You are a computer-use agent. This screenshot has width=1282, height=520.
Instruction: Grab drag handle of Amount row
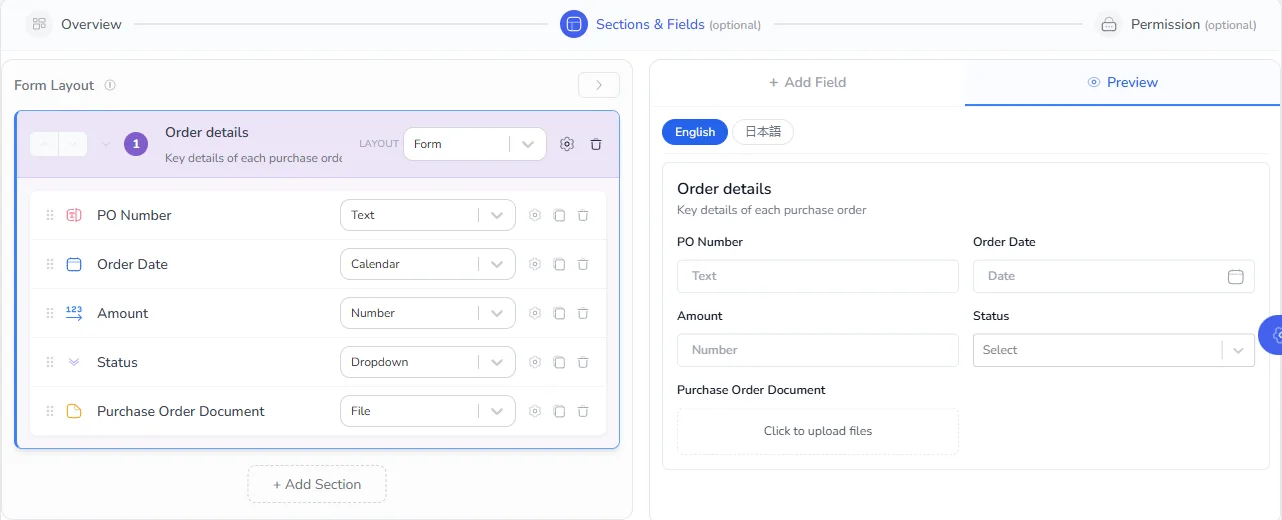[x=50, y=313]
